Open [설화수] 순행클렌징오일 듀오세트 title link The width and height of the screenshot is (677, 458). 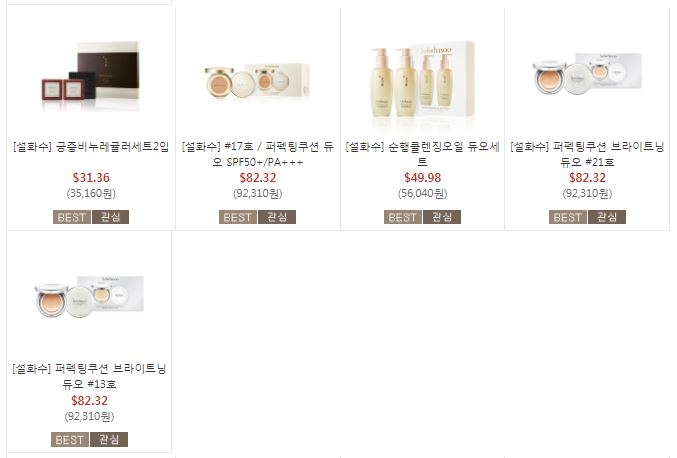pos(423,154)
